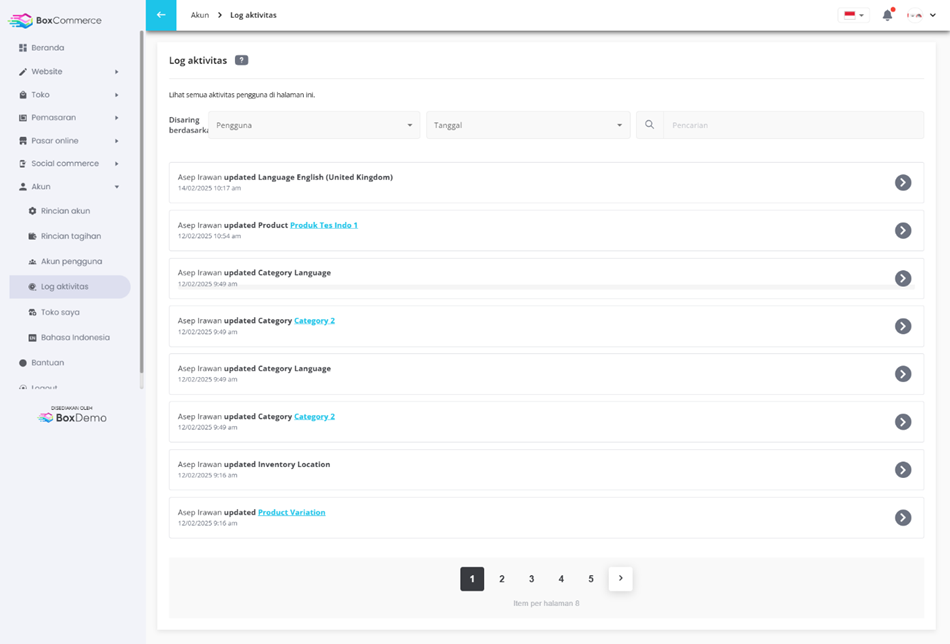Open the notifications bell
This screenshot has width=950, height=644.
(x=888, y=15)
